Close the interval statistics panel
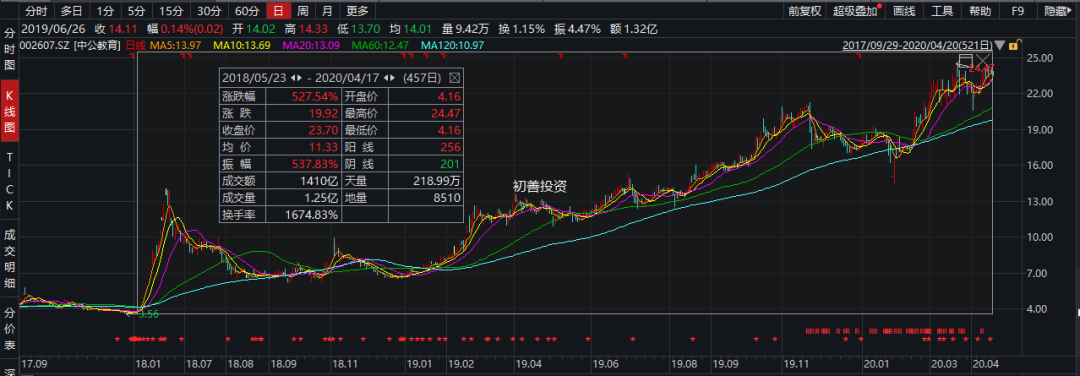This screenshot has width=1080, height=376. click(455, 76)
